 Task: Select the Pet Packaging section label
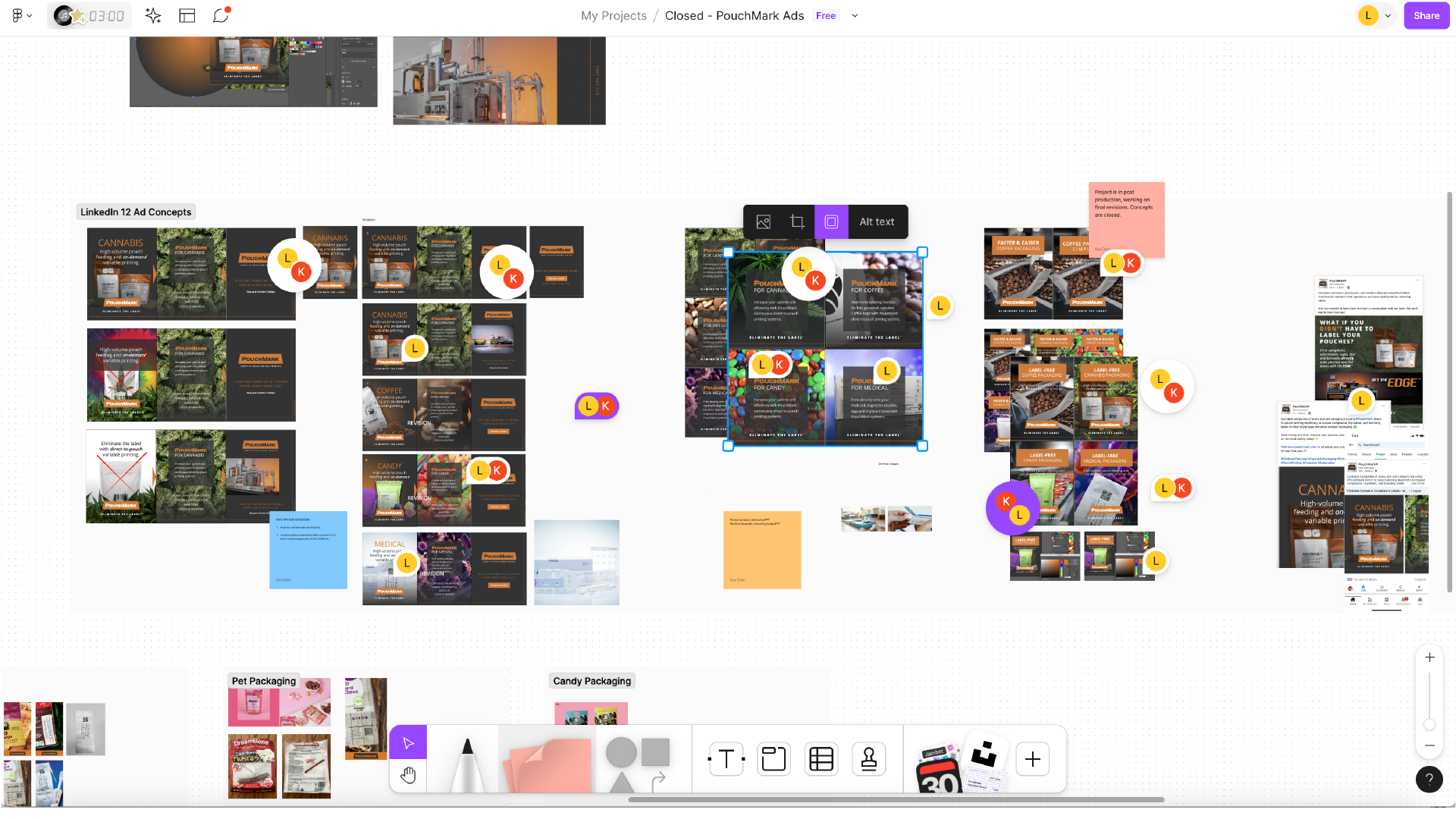tap(264, 681)
